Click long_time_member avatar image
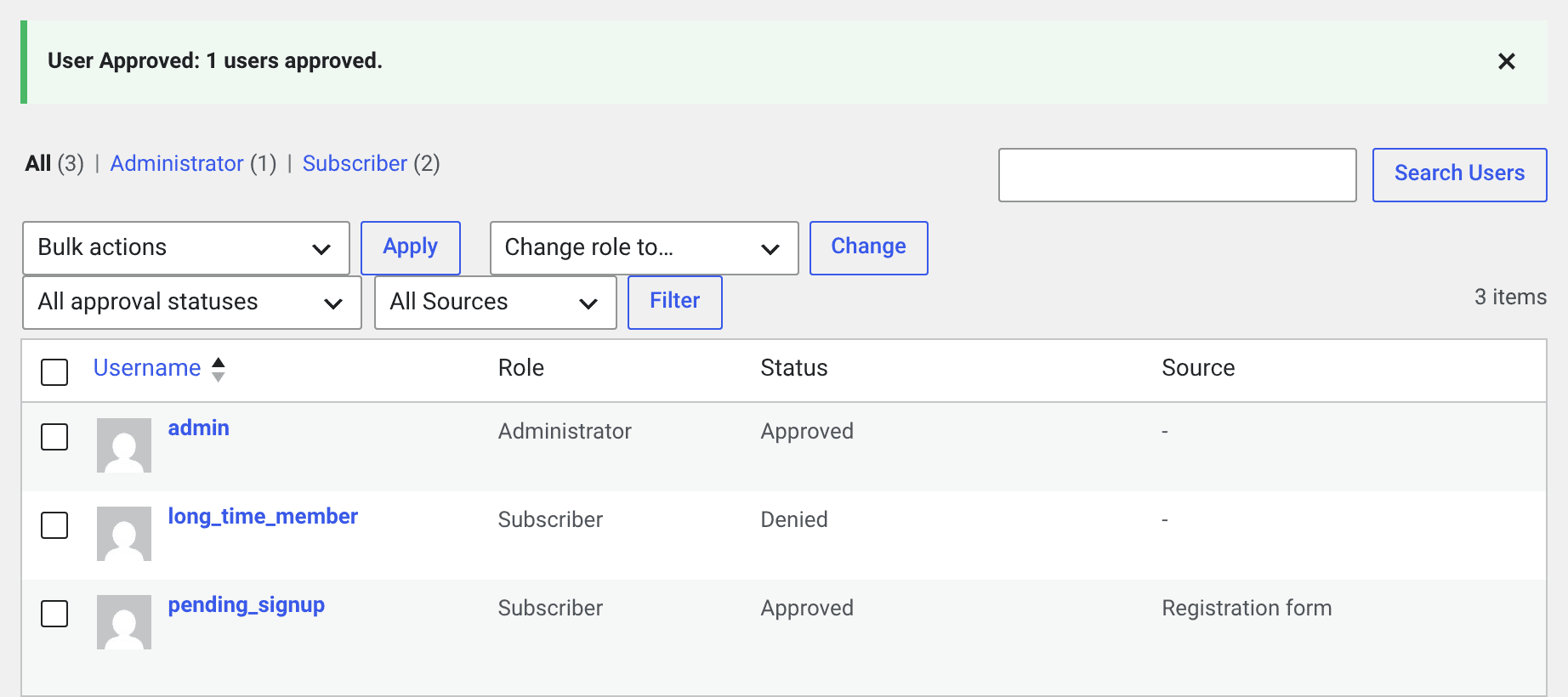This screenshot has height=697, width=1568. (x=124, y=534)
